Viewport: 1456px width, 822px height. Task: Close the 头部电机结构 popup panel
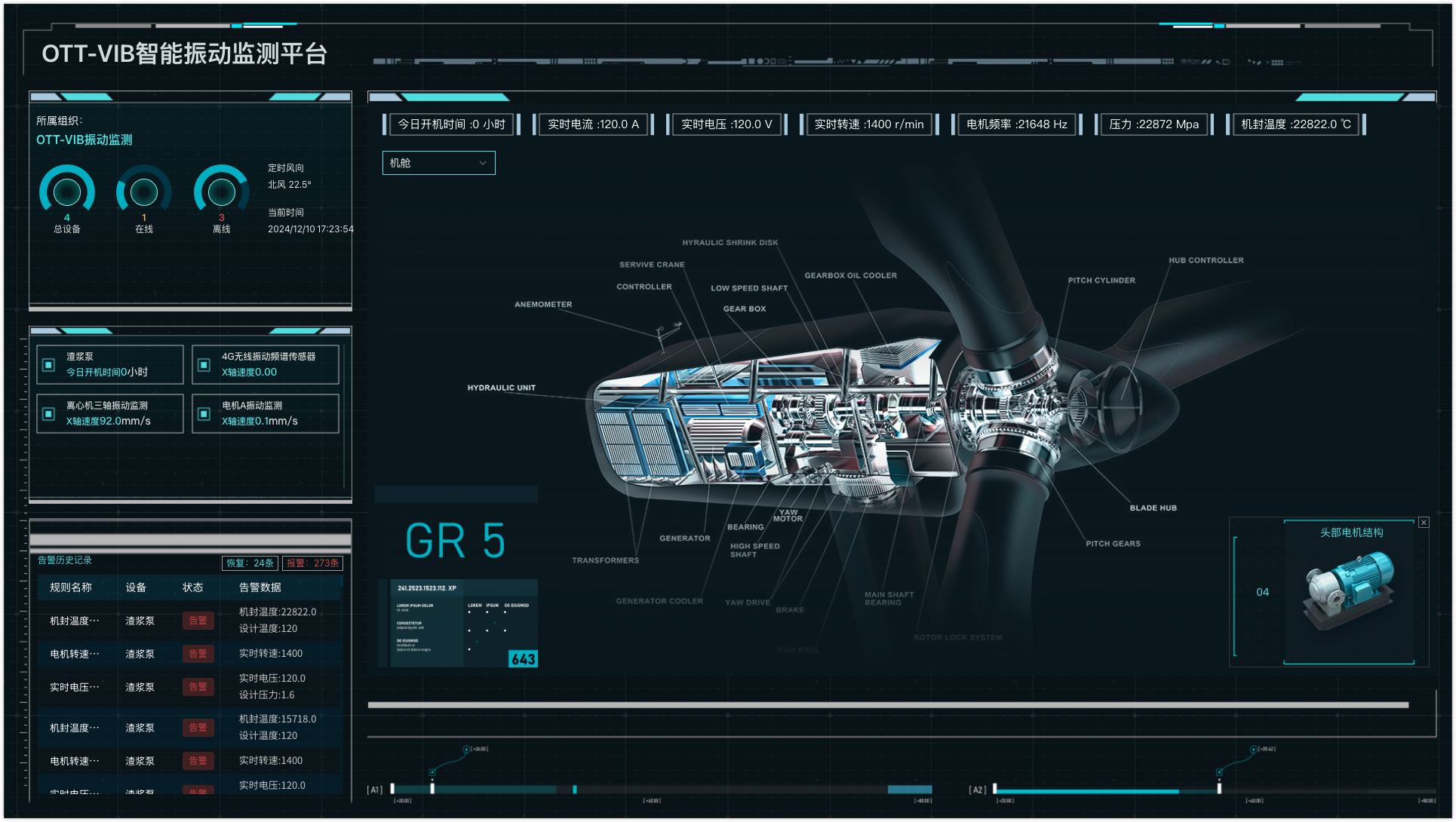coord(1424,523)
